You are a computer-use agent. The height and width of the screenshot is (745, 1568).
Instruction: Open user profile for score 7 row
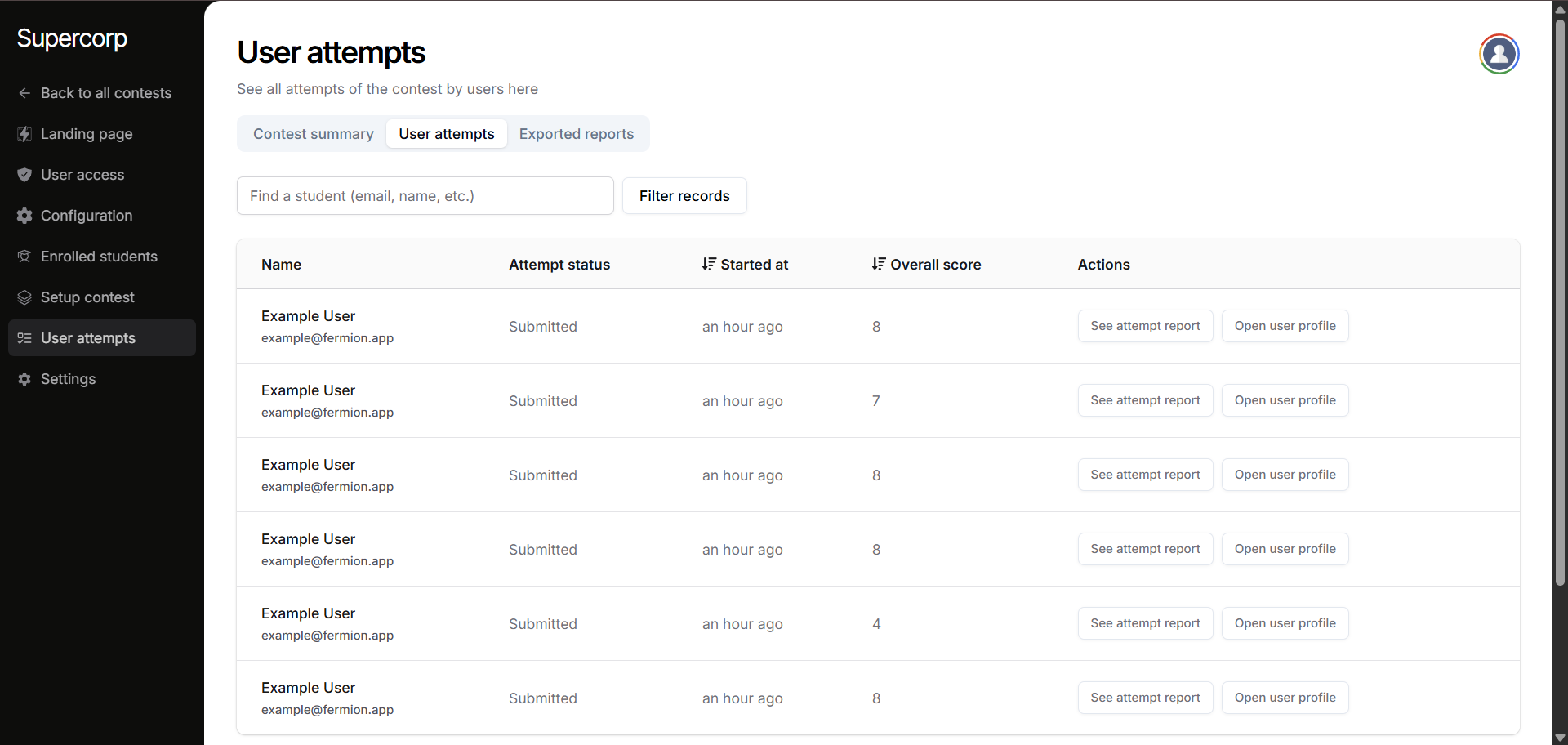(x=1285, y=400)
